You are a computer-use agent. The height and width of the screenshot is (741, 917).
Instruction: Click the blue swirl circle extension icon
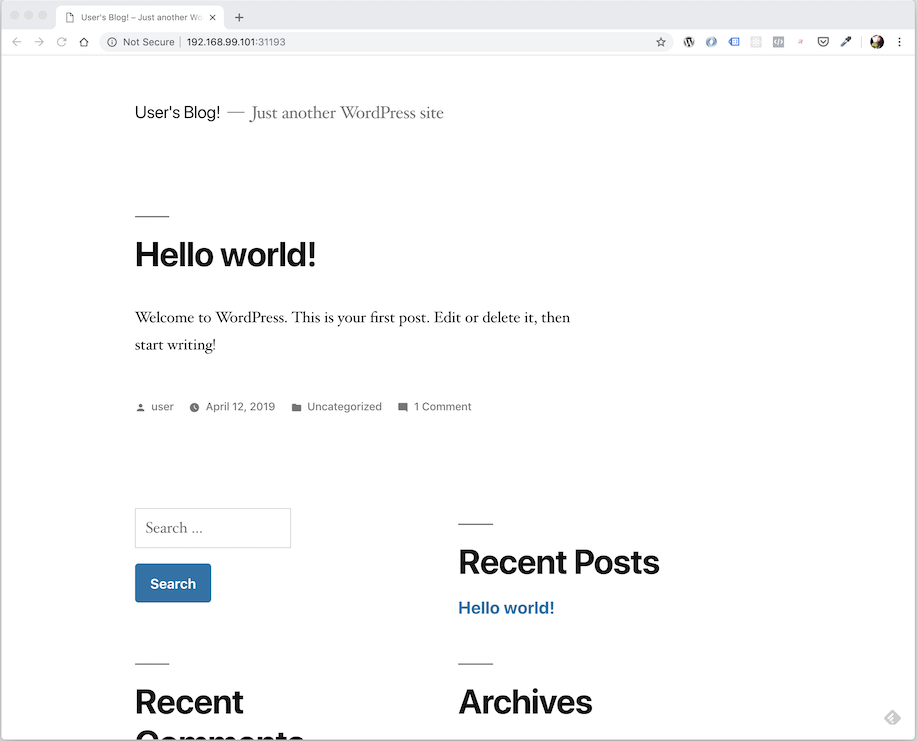click(x=711, y=42)
